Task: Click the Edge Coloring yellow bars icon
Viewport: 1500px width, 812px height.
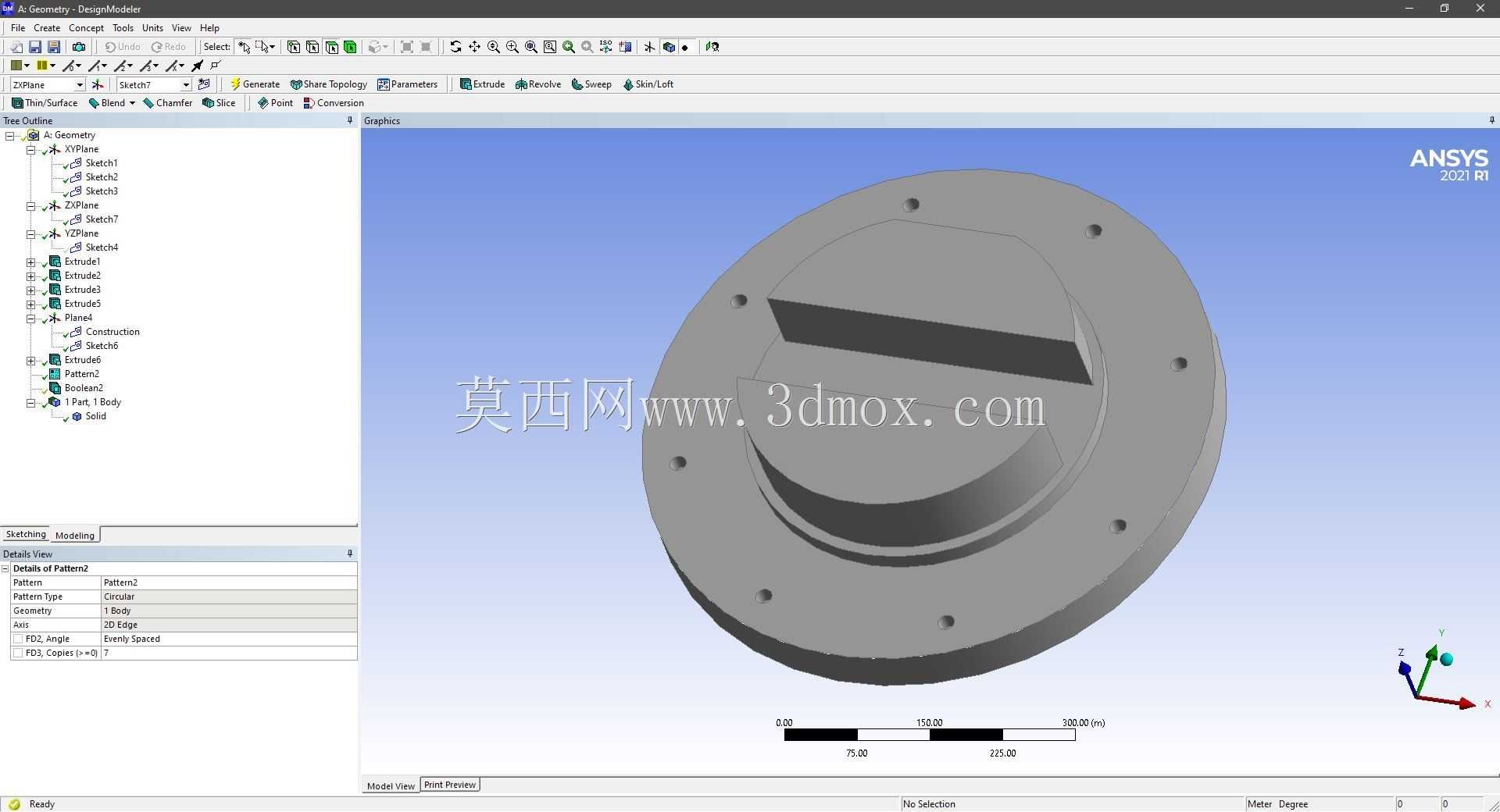Action: 42,66
